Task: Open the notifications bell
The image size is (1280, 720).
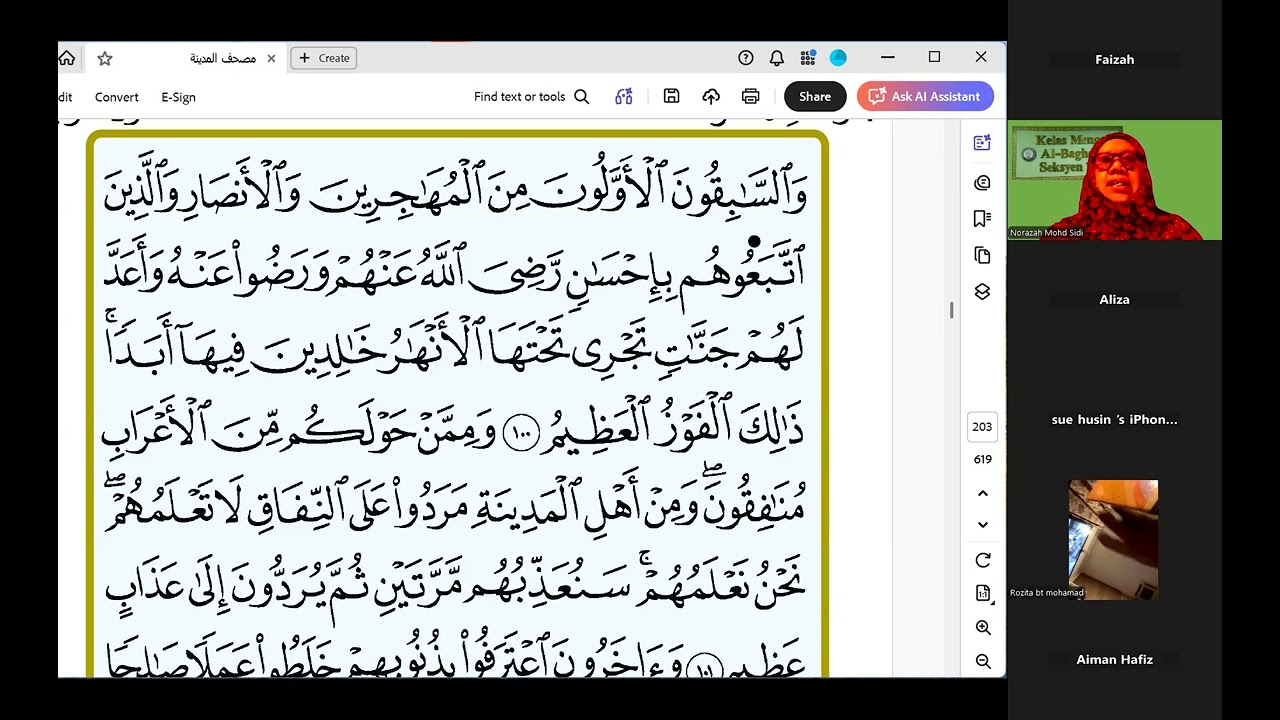Action: click(x=776, y=58)
